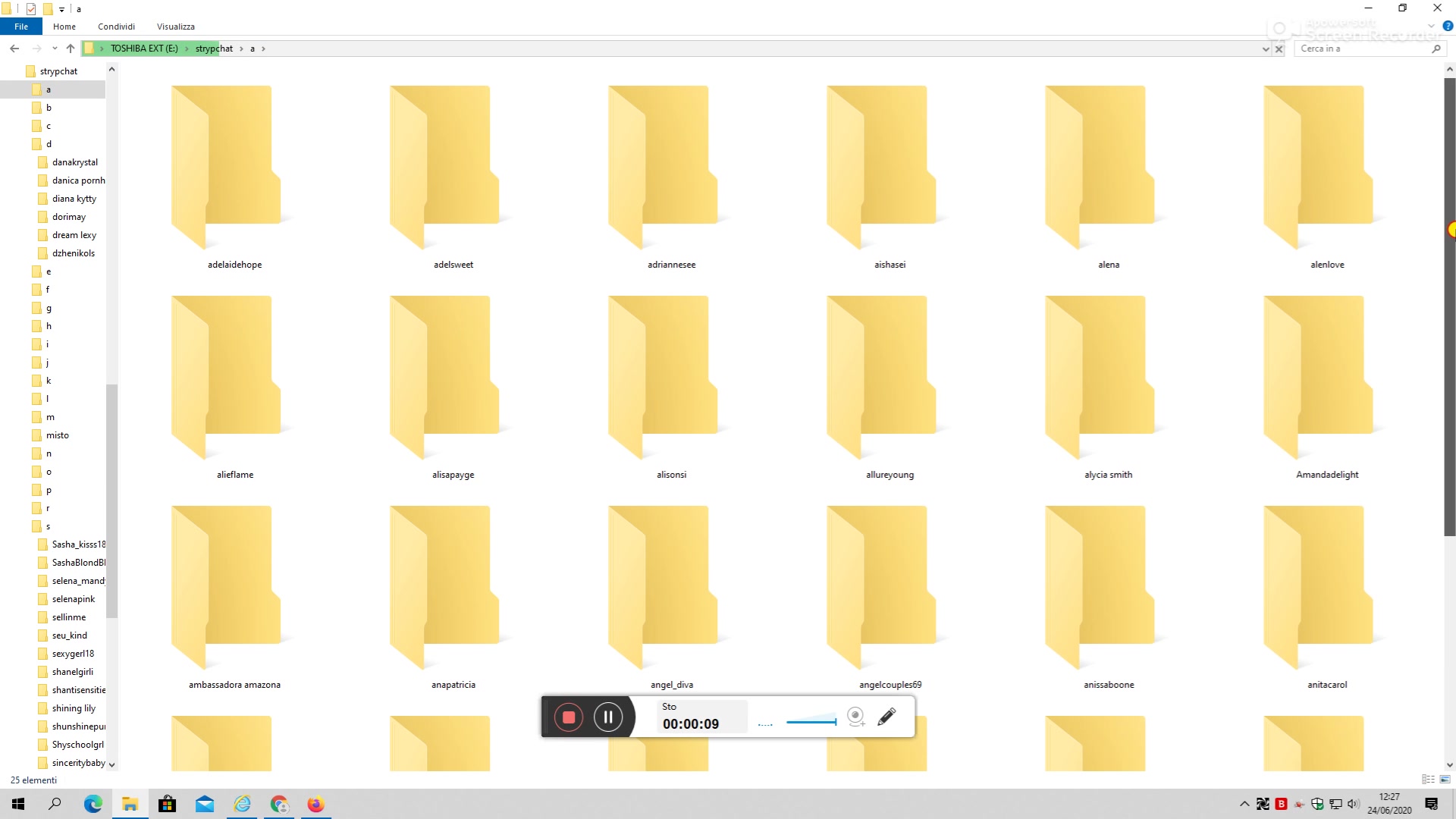Click the search icon in Cerca box
Image resolution: width=1456 pixels, height=819 pixels.
1436,49
